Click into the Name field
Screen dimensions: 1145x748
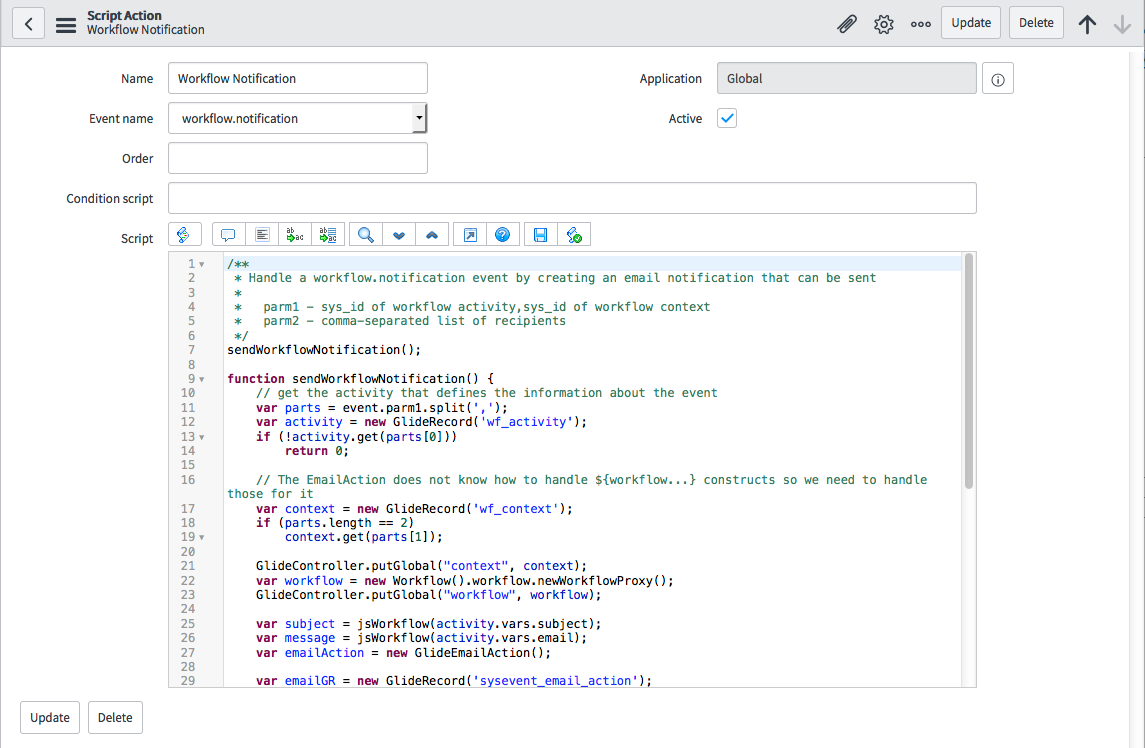[298, 78]
